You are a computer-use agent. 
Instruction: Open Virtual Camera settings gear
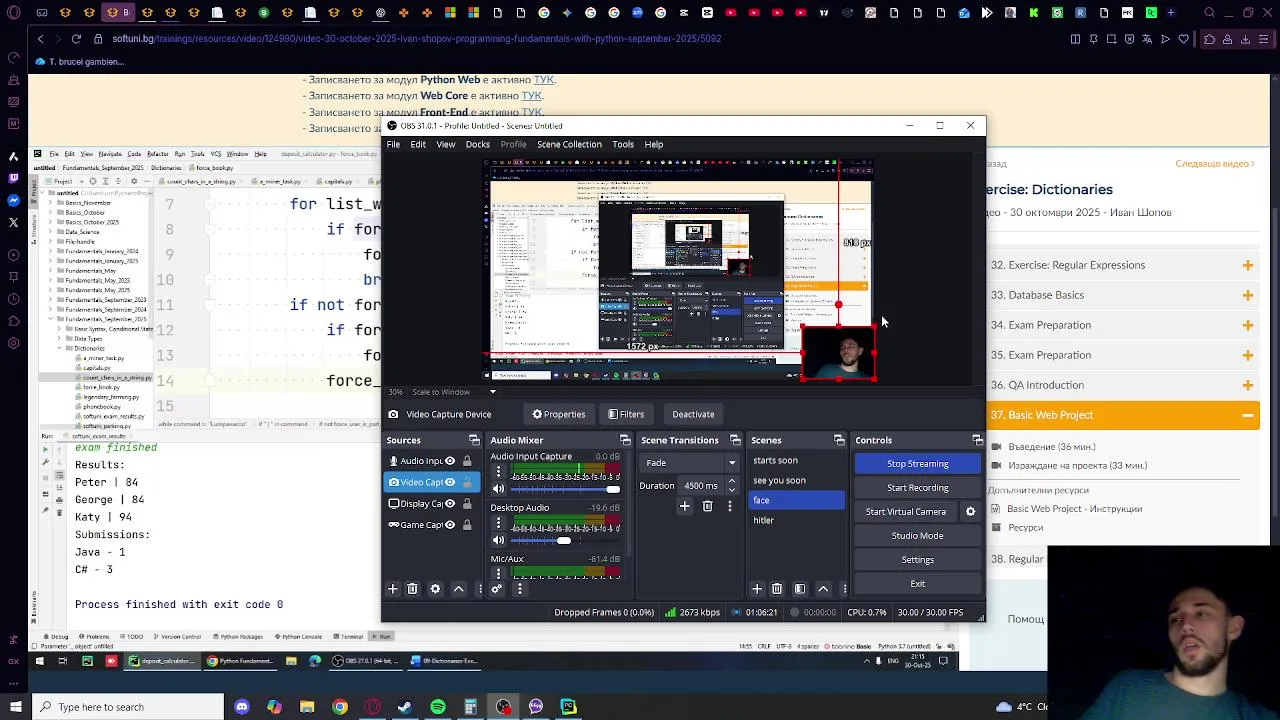point(970,512)
